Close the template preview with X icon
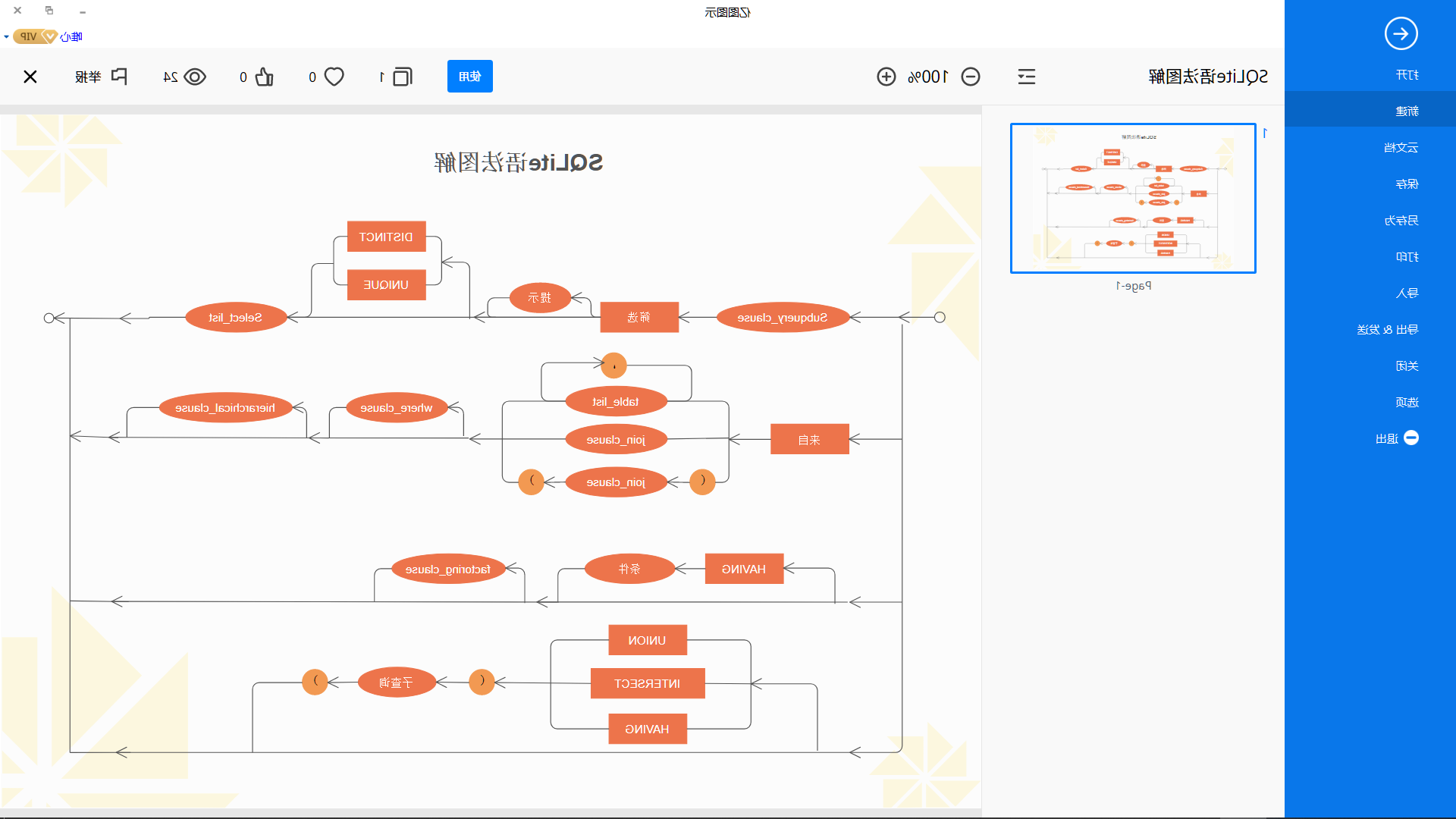The image size is (1456, 819). click(30, 77)
